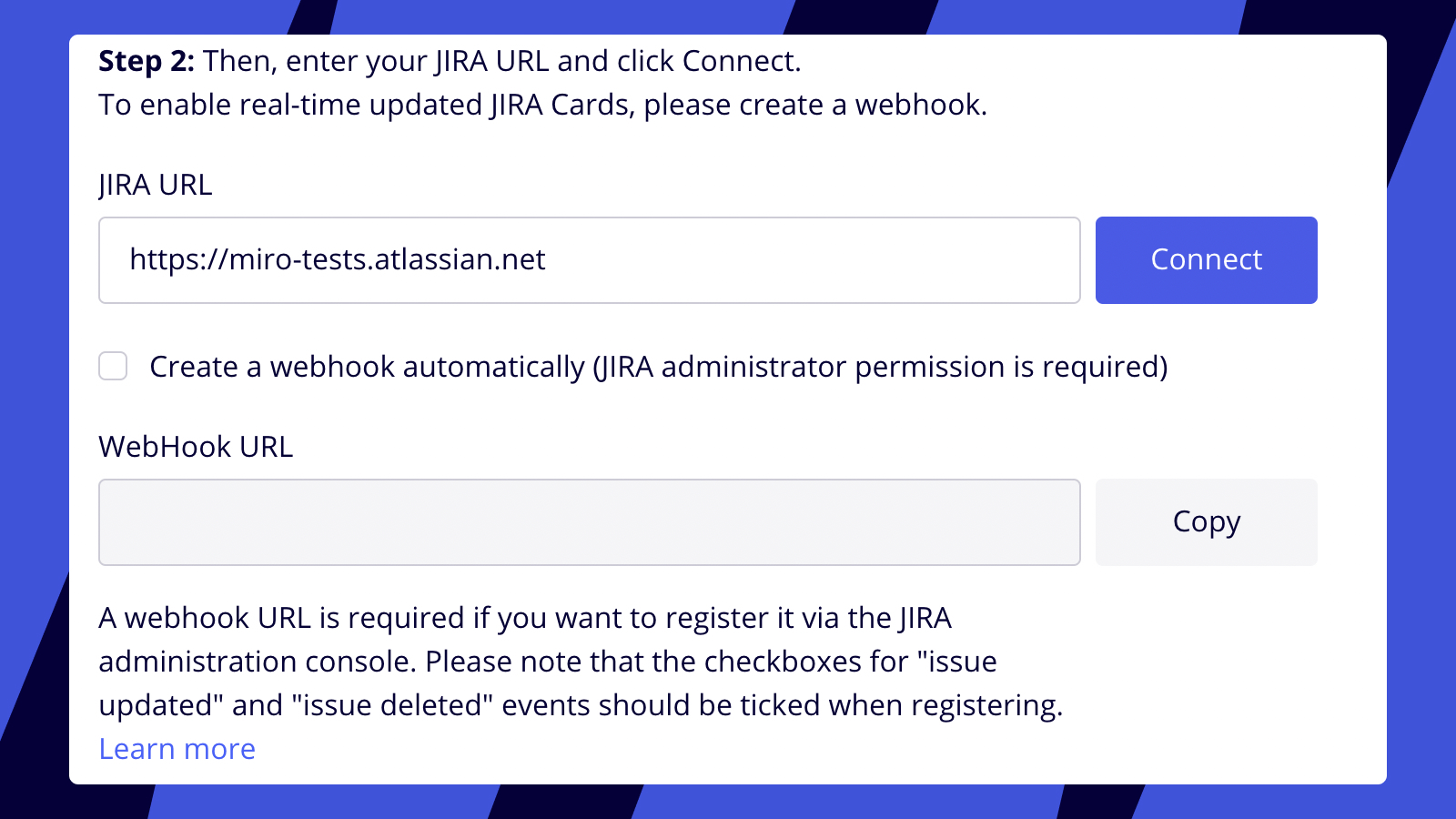Click the bold "Step 2:" heading
Viewport: 1456px width, 819px height.
(x=146, y=61)
